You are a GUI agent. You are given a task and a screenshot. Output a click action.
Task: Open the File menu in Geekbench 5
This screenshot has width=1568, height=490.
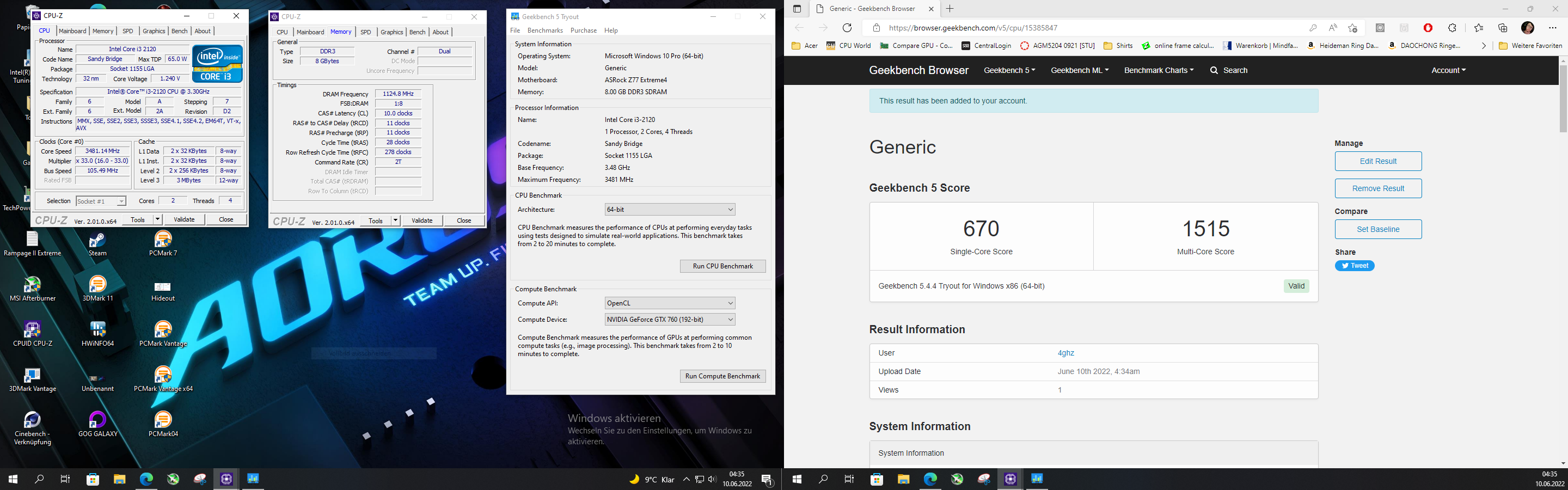[515, 30]
